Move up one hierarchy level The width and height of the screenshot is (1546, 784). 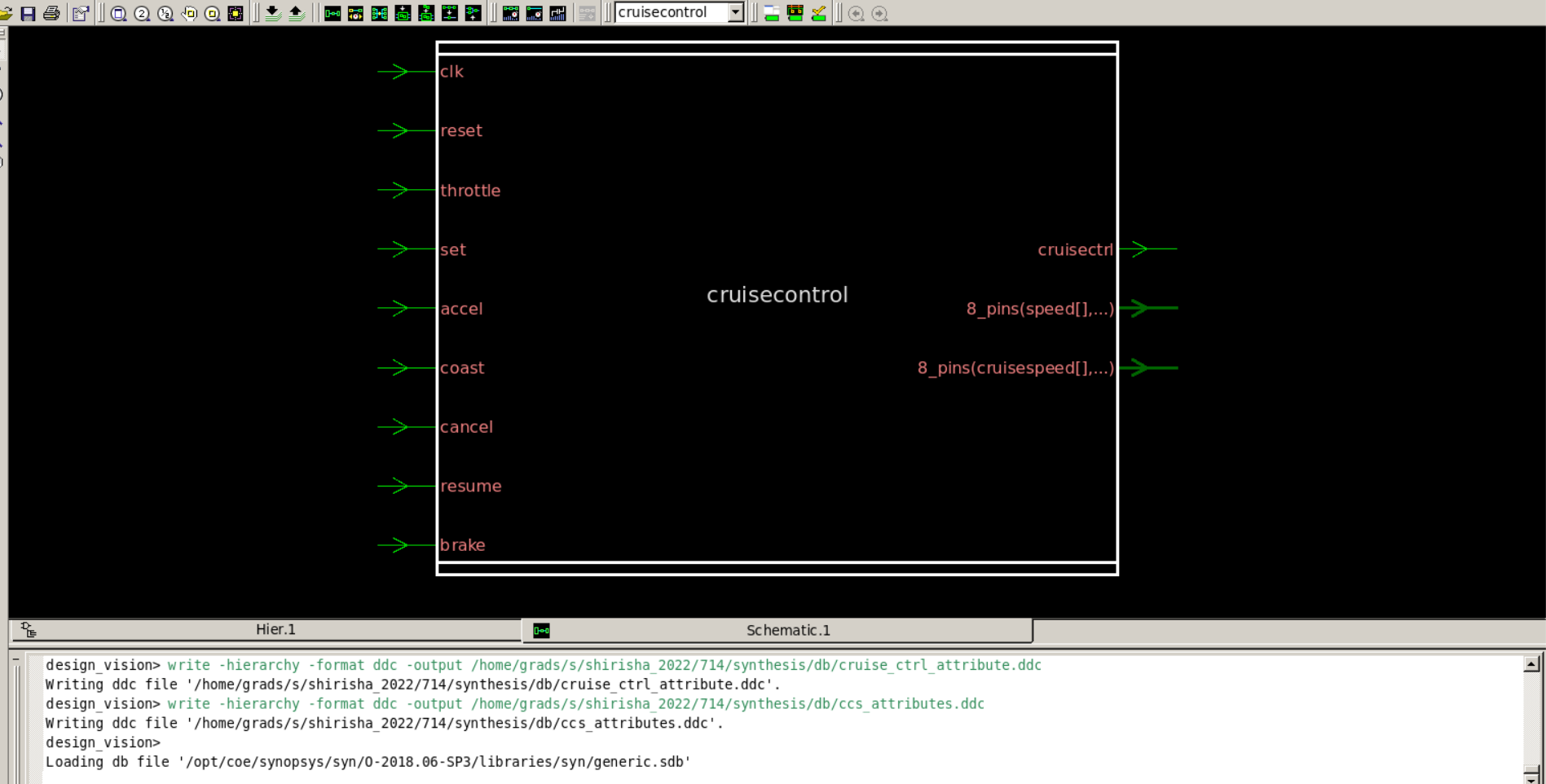pyautogui.click(x=296, y=12)
